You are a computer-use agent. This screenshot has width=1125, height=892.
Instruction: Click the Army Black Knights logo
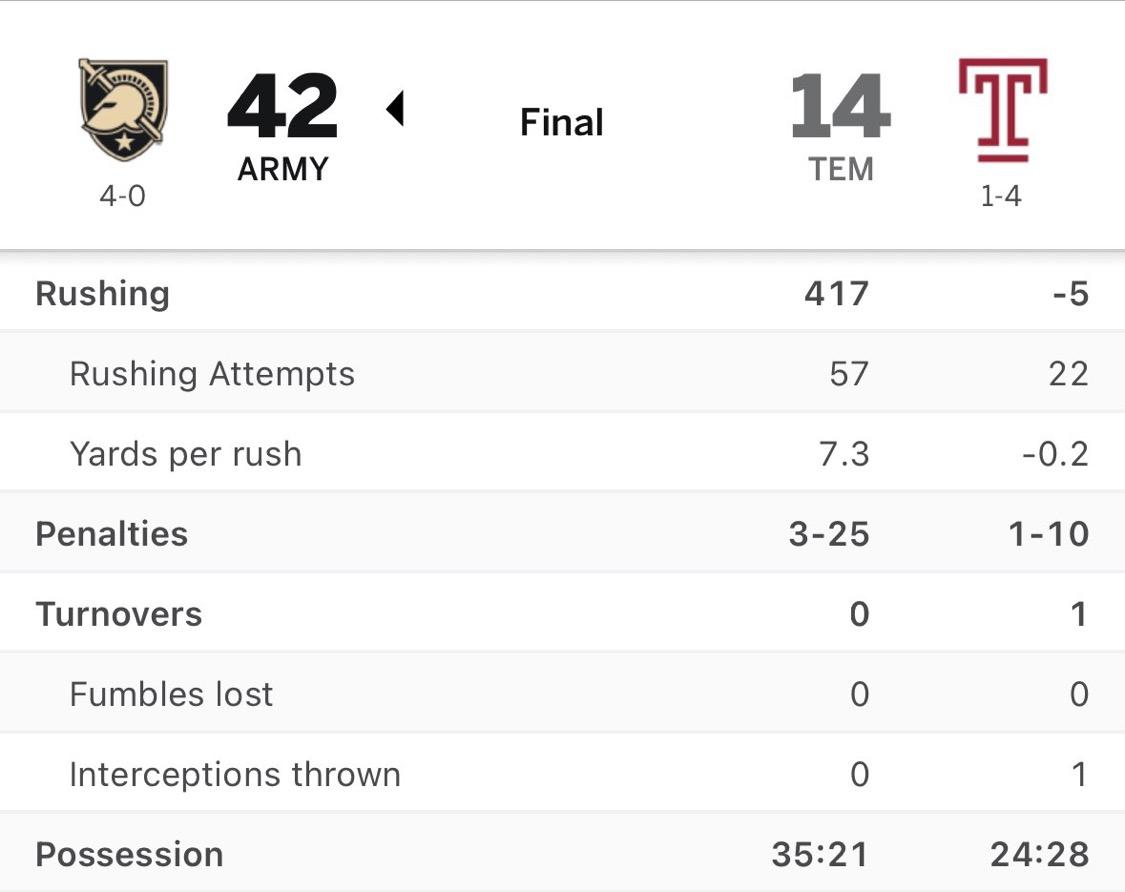click(x=123, y=109)
